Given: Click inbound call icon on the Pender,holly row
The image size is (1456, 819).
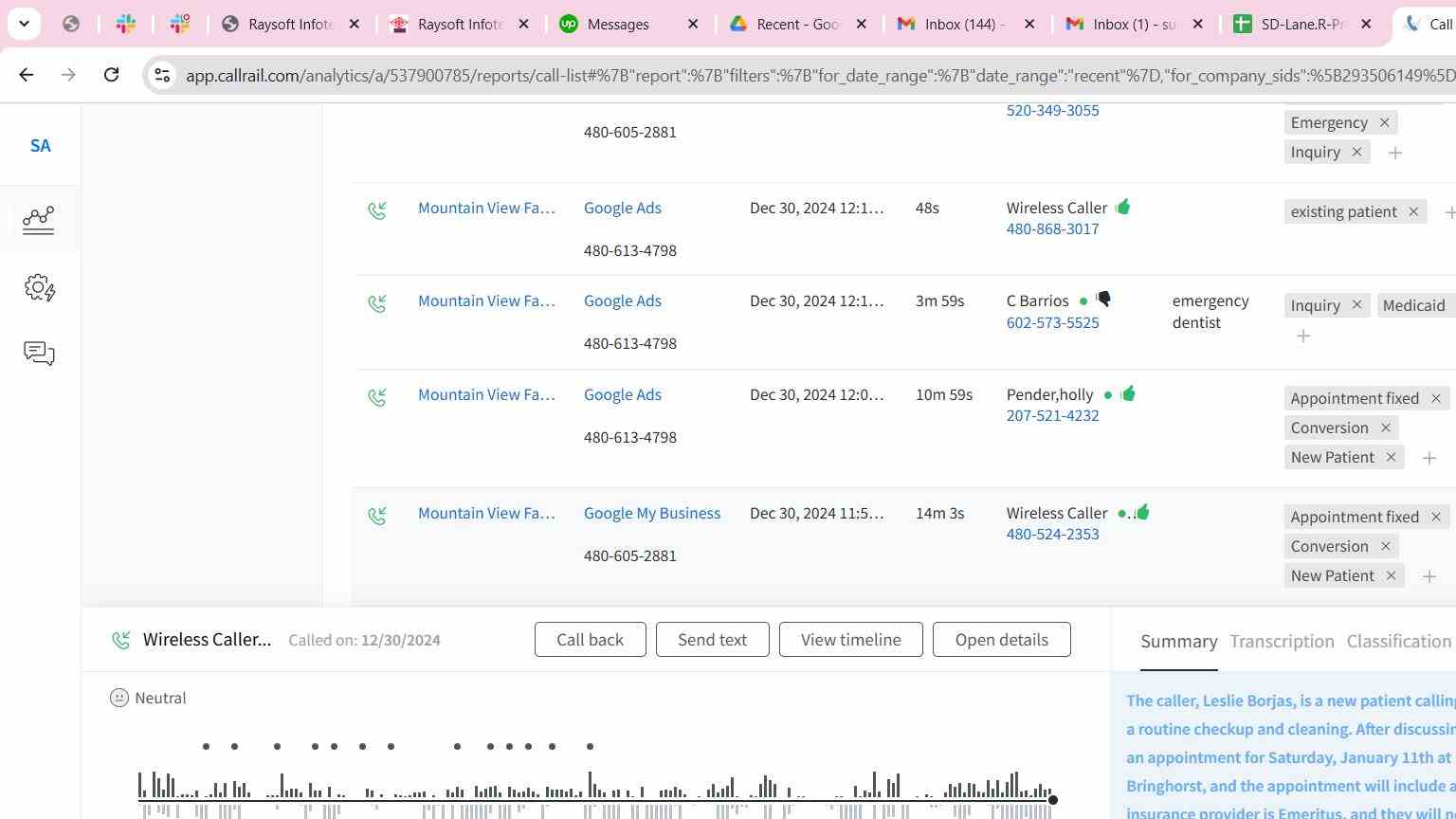Looking at the screenshot, I should pyautogui.click(x=377, y=397).
